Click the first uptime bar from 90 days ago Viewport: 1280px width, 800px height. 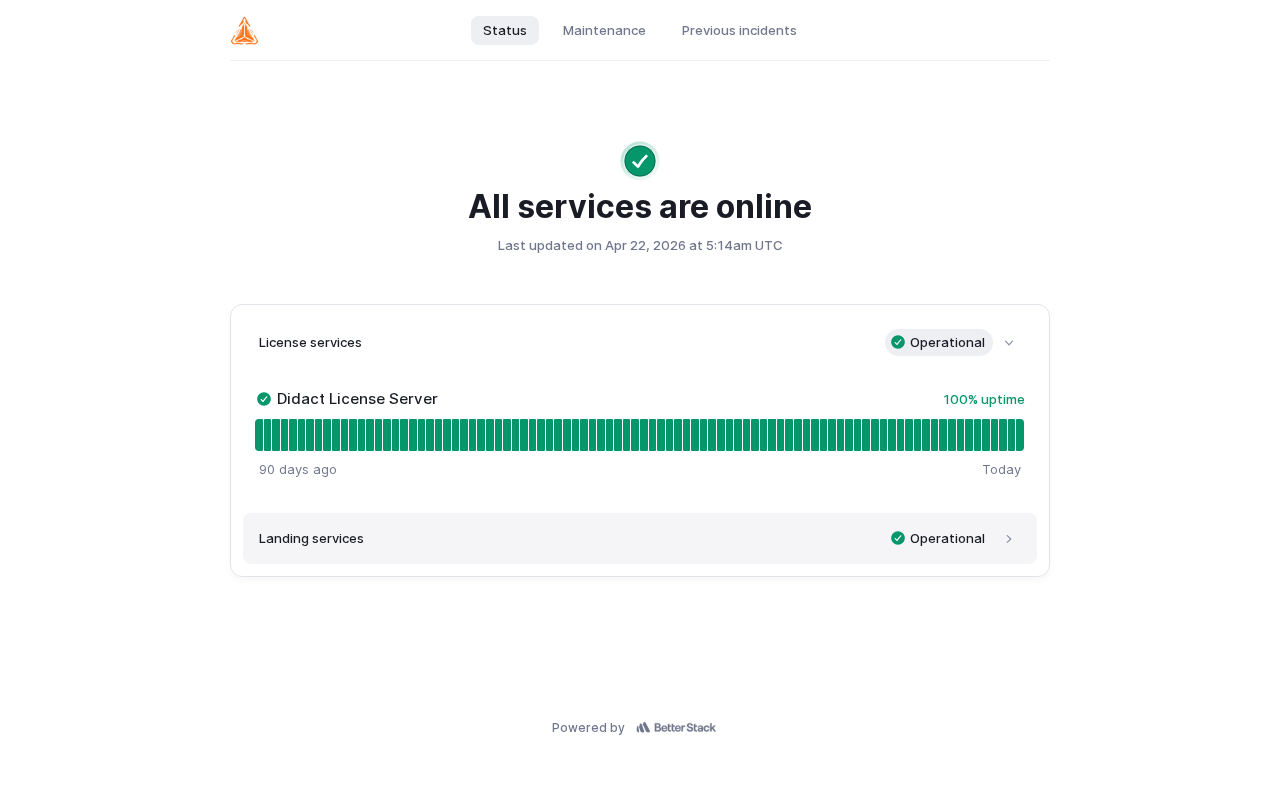pyautogui.click(x=259, y=435)
